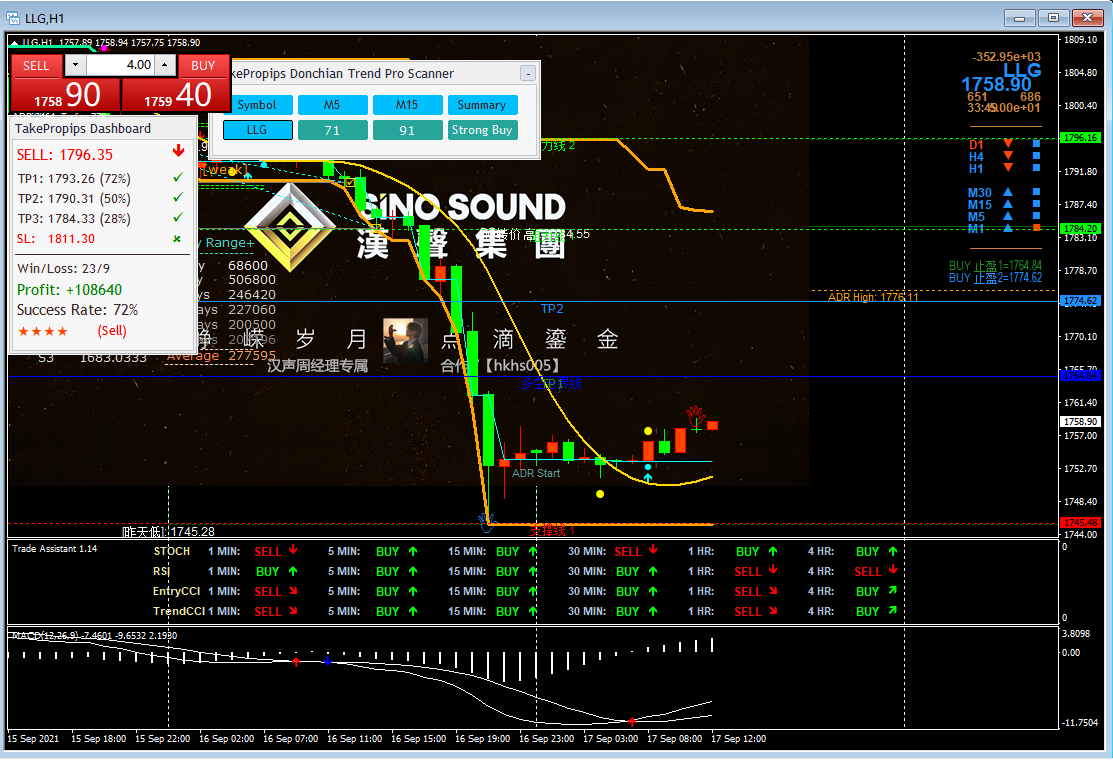
Task: Click the red BUY one-click trading button
Action: [202, 66]
